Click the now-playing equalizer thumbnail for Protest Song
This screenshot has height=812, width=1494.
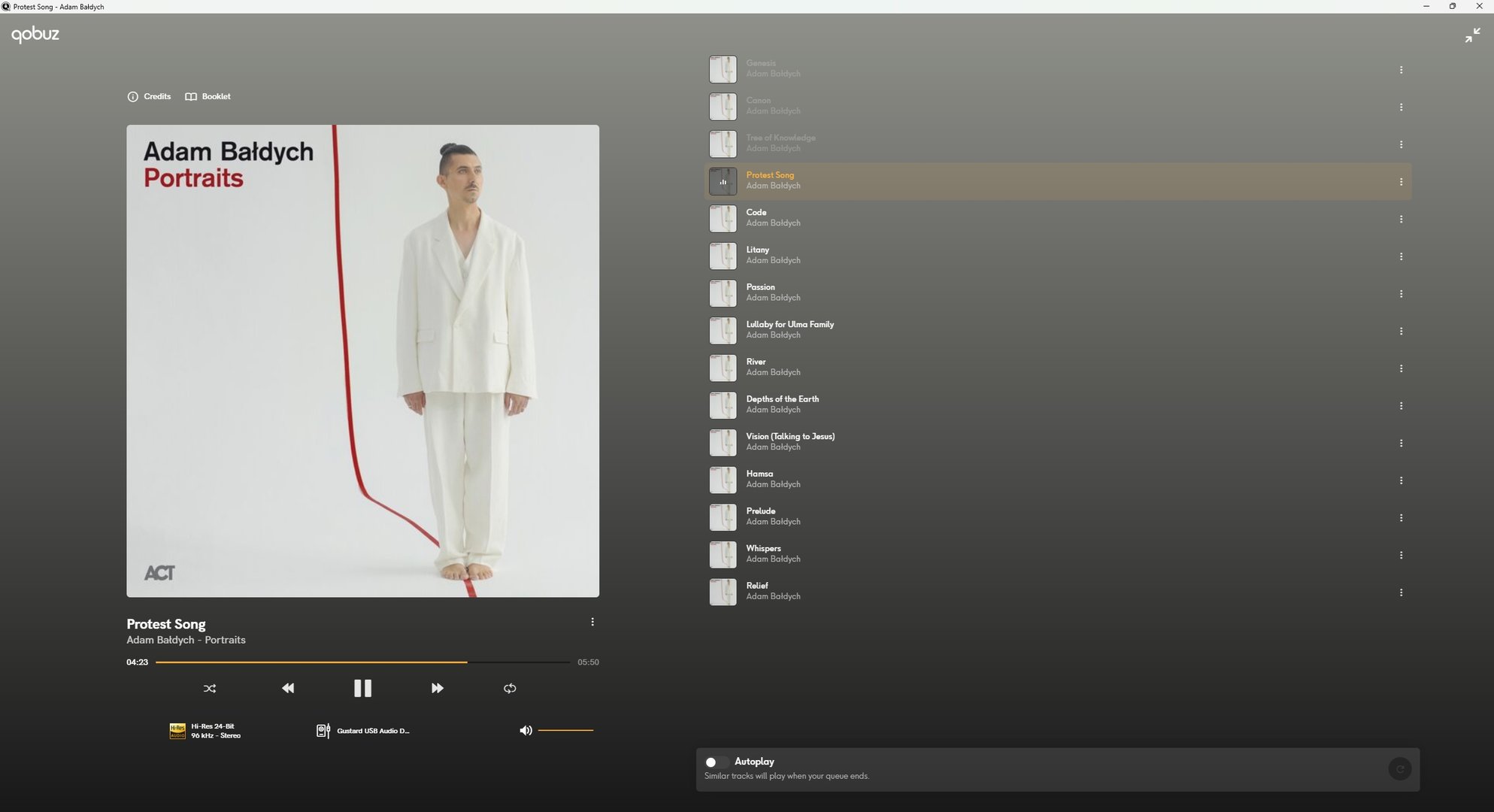723,181
